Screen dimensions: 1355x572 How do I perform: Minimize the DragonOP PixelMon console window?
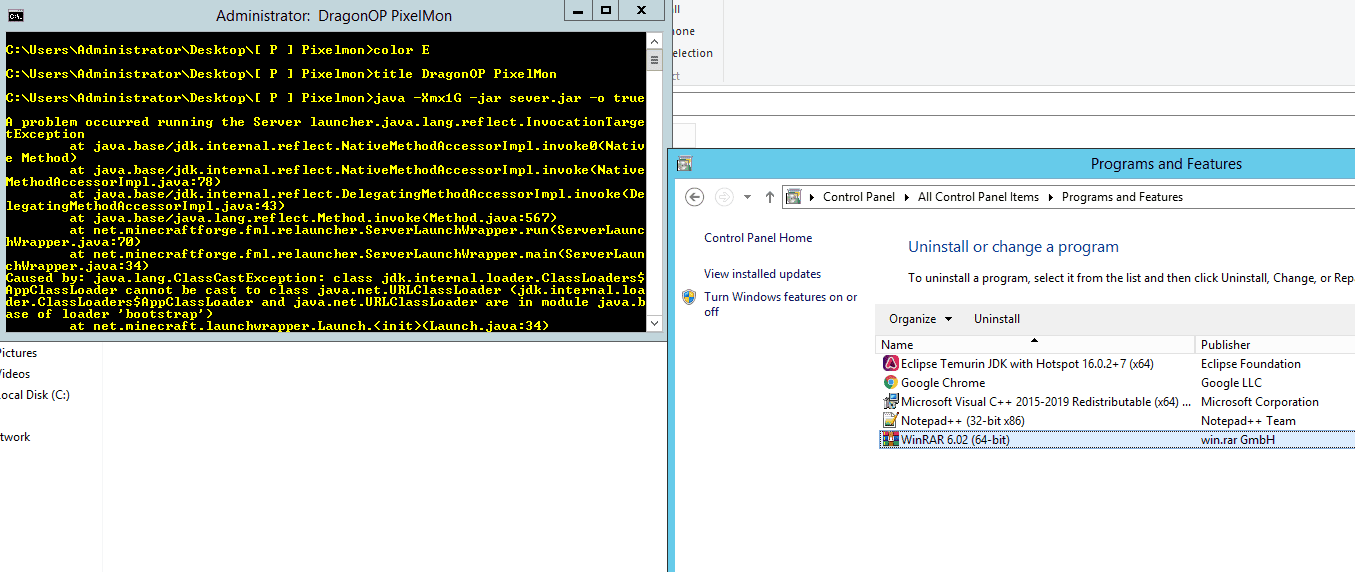pos(578,11)
